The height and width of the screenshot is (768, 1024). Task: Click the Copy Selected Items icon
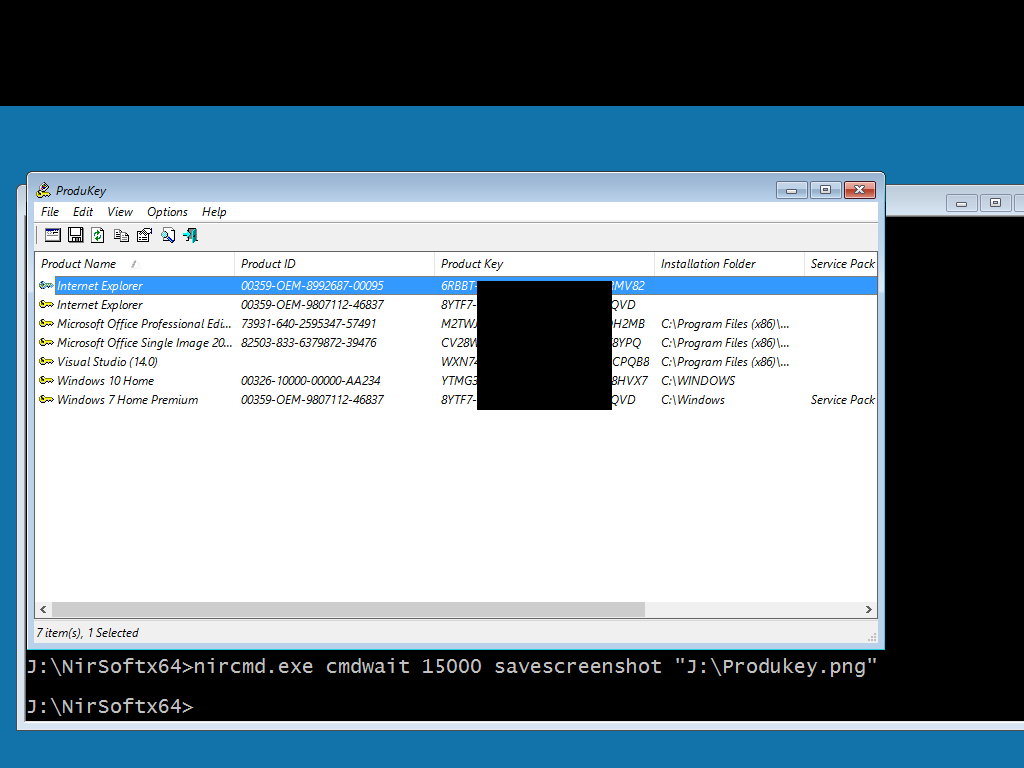tap(121, 235)
